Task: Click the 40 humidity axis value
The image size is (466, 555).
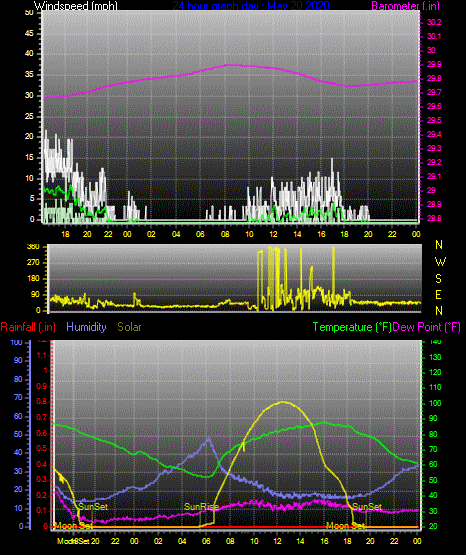Action: click(x=18, y=452)
